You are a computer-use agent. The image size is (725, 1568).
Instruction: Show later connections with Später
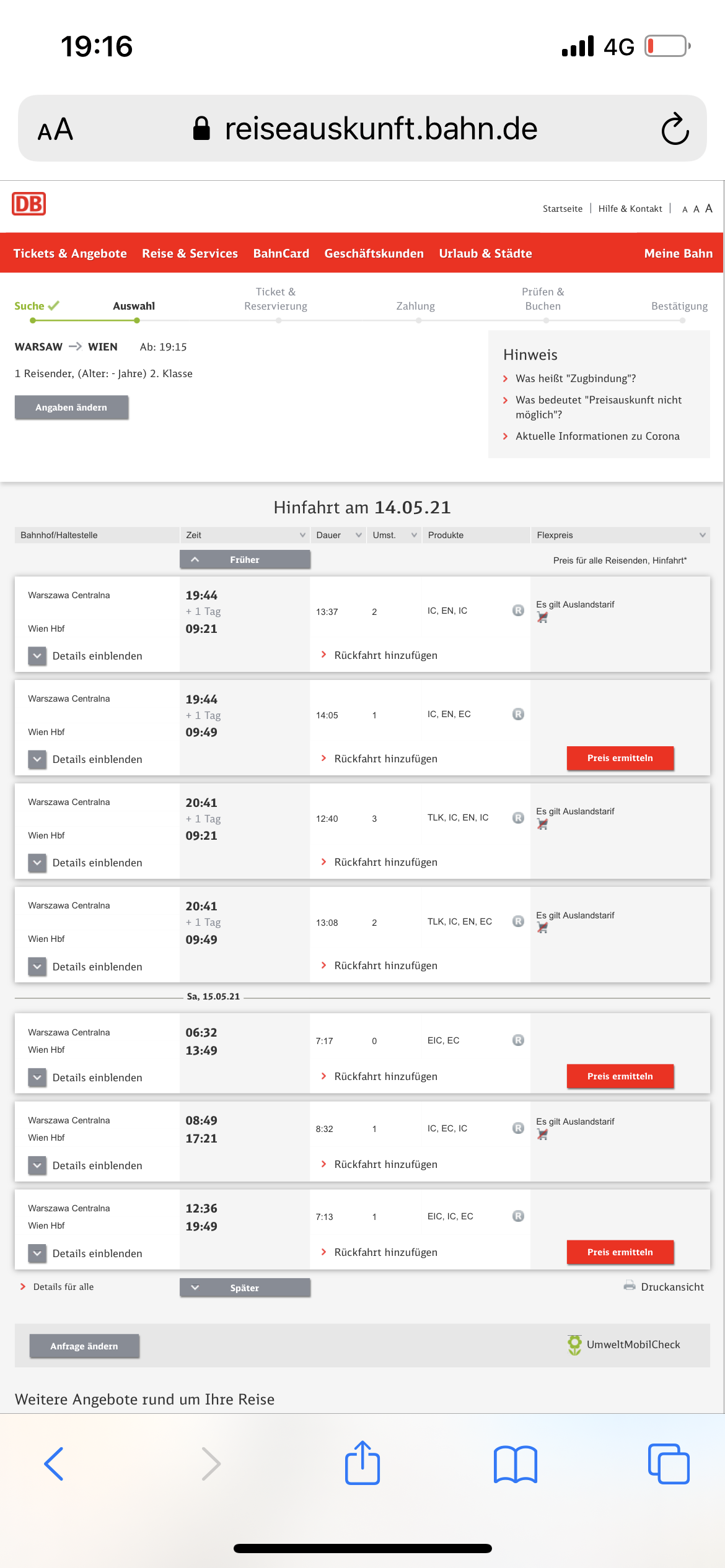point(245,1287)
